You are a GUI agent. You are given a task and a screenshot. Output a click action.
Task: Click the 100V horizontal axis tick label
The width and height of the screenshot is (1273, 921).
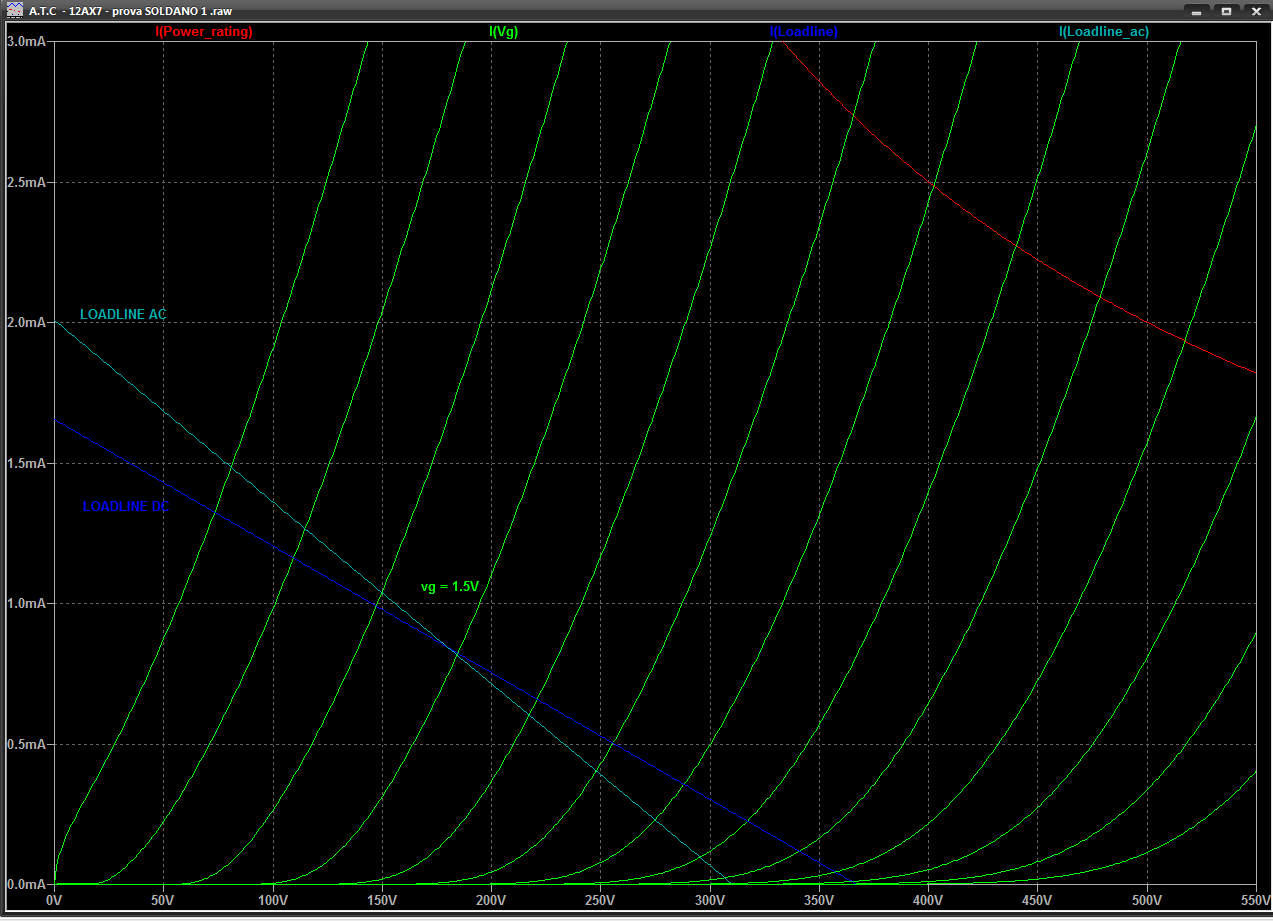(273, 900)
